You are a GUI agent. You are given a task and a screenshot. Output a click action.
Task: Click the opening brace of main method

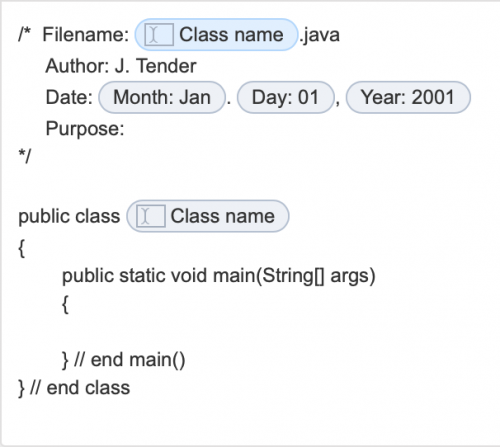(65, 305)
